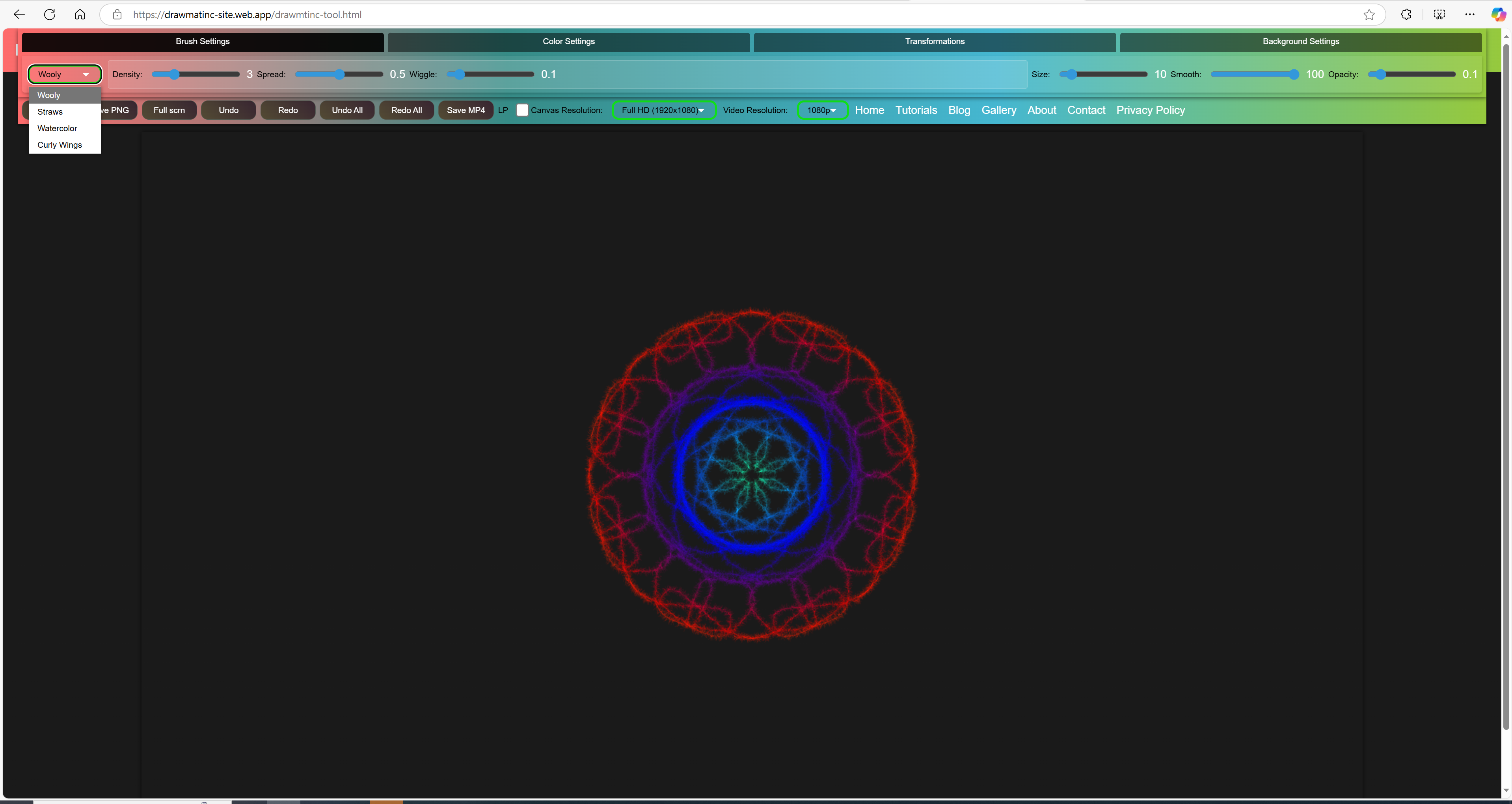Click the Redo button
The width and height of the screenshot is (1512, 804).
288,110
